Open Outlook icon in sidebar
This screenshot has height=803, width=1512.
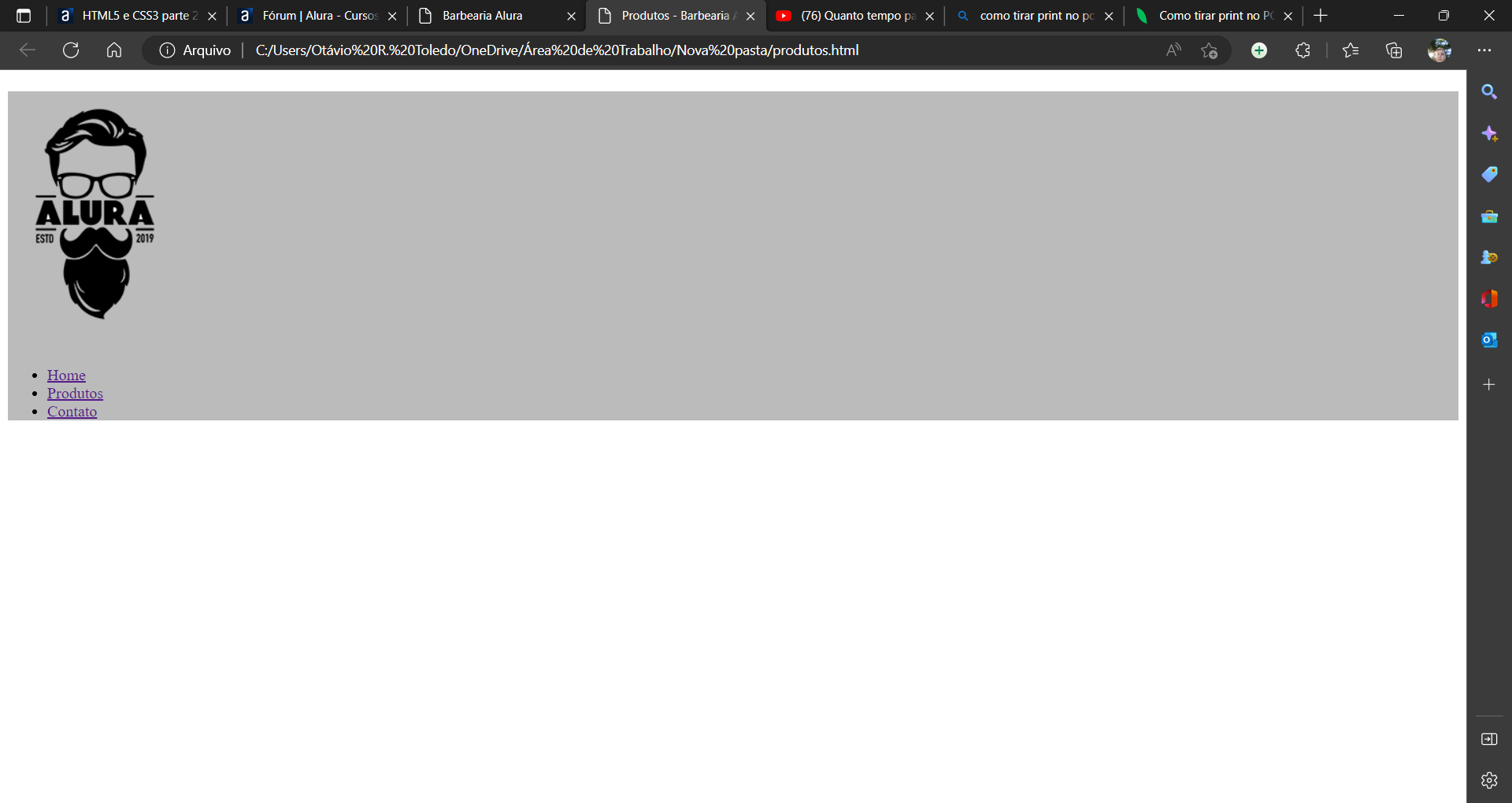(1489, 340)
